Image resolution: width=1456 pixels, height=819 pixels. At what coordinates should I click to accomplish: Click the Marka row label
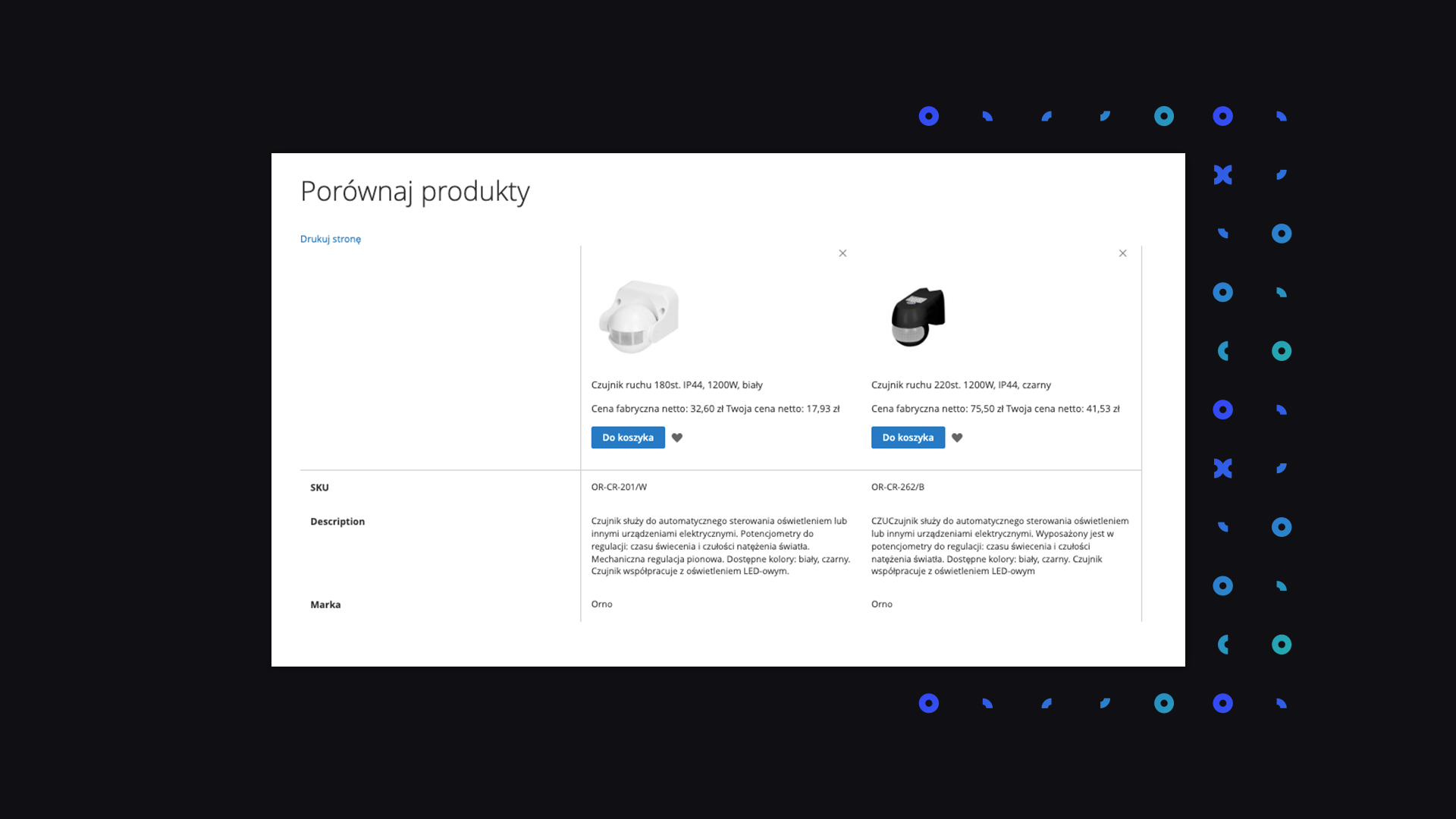click(325, 605)
